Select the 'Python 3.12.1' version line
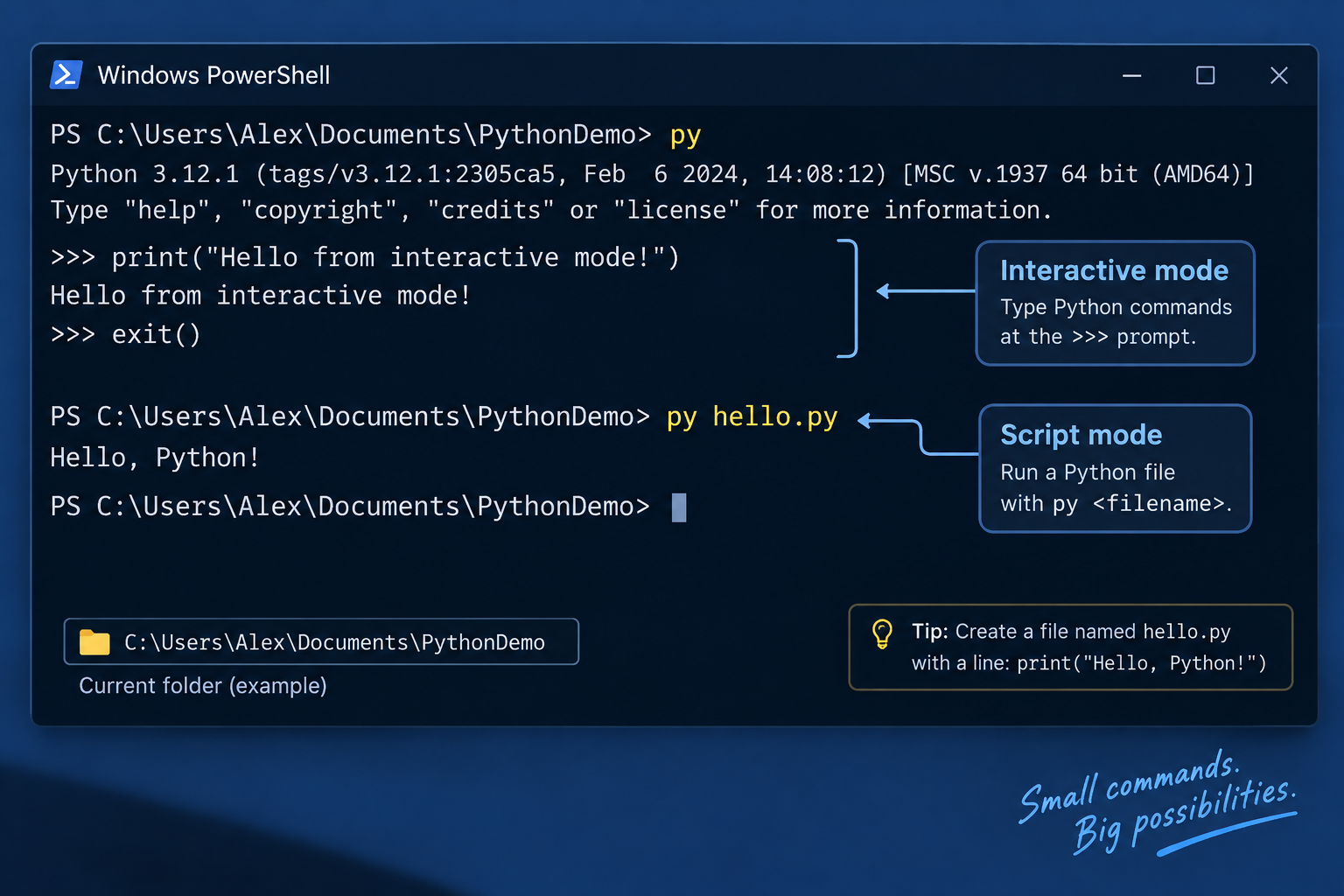The width and height of the screenshot is (1344, 896). point(652,174)
